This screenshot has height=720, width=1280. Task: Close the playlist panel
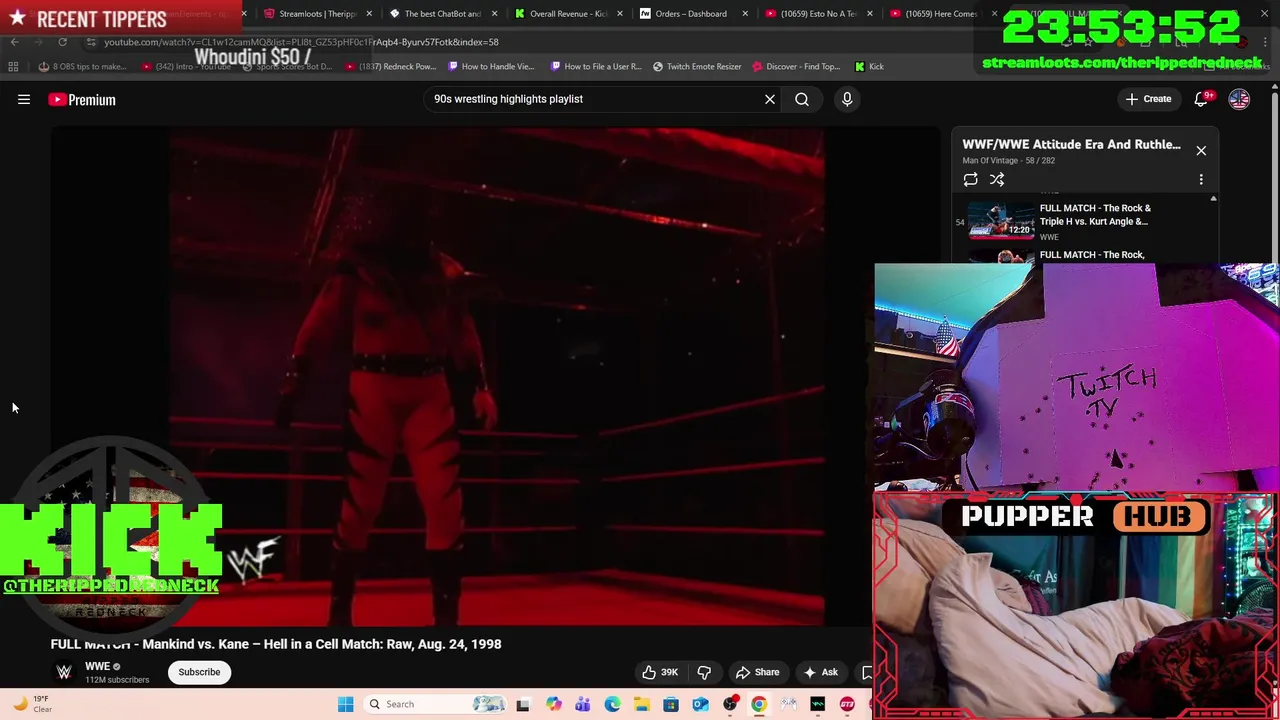pos(1201,150)
